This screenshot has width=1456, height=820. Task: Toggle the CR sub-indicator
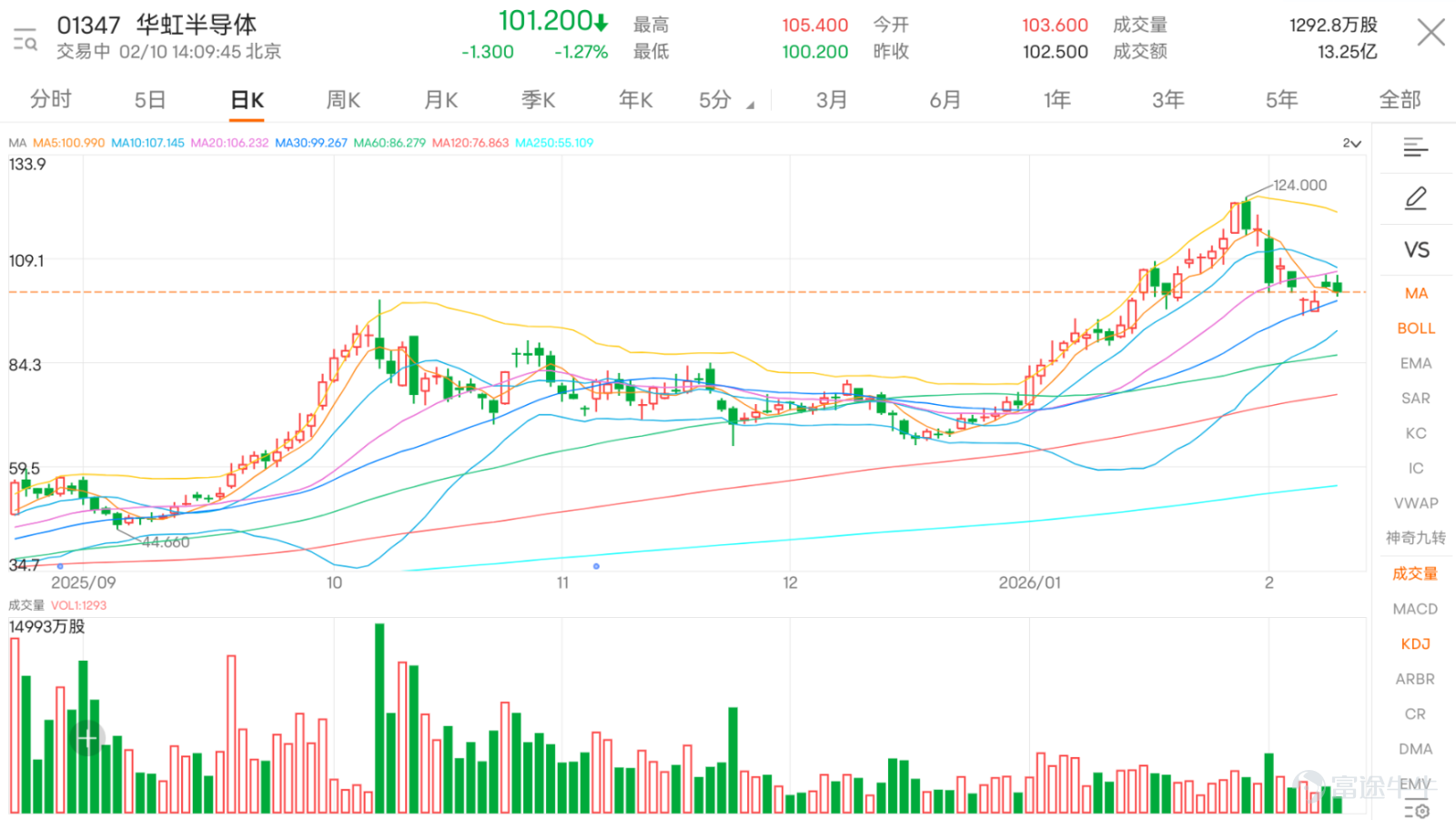(1415, 714)
